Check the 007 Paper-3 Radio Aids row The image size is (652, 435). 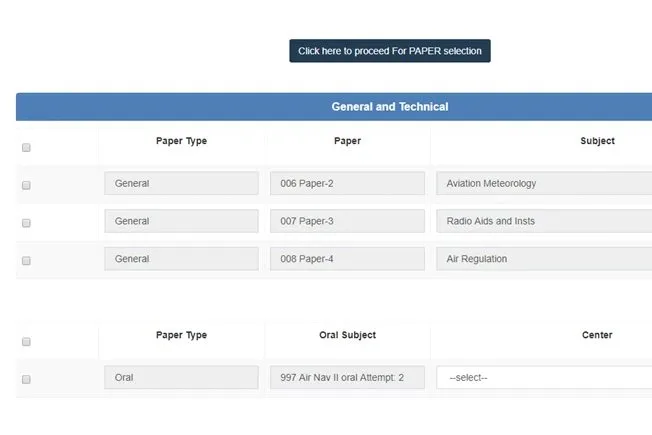click(x=26, y=223)
